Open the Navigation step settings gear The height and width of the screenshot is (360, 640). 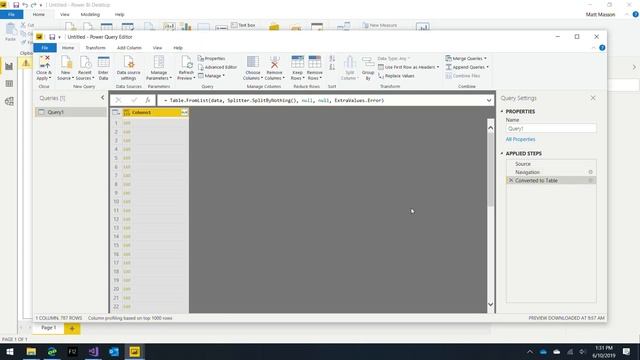[591, 172]
